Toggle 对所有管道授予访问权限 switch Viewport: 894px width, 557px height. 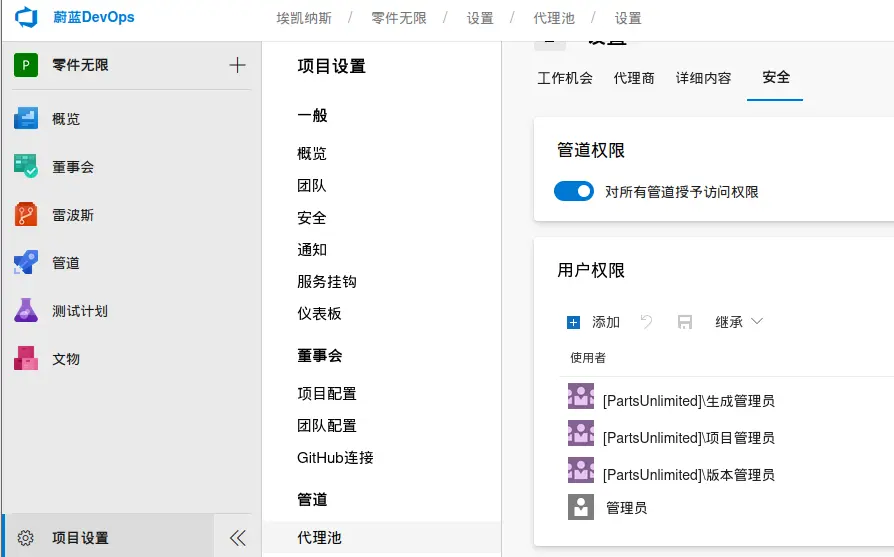pos(574,192)
